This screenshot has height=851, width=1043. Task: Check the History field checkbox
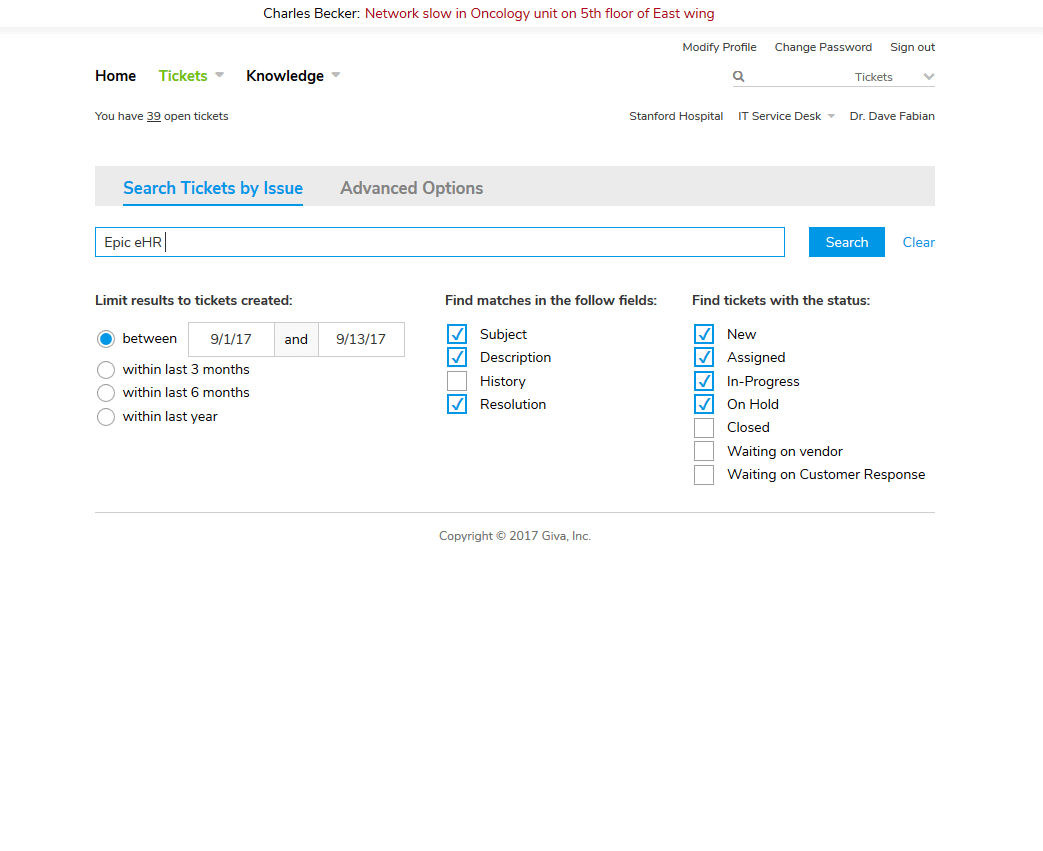click(457, 381)
